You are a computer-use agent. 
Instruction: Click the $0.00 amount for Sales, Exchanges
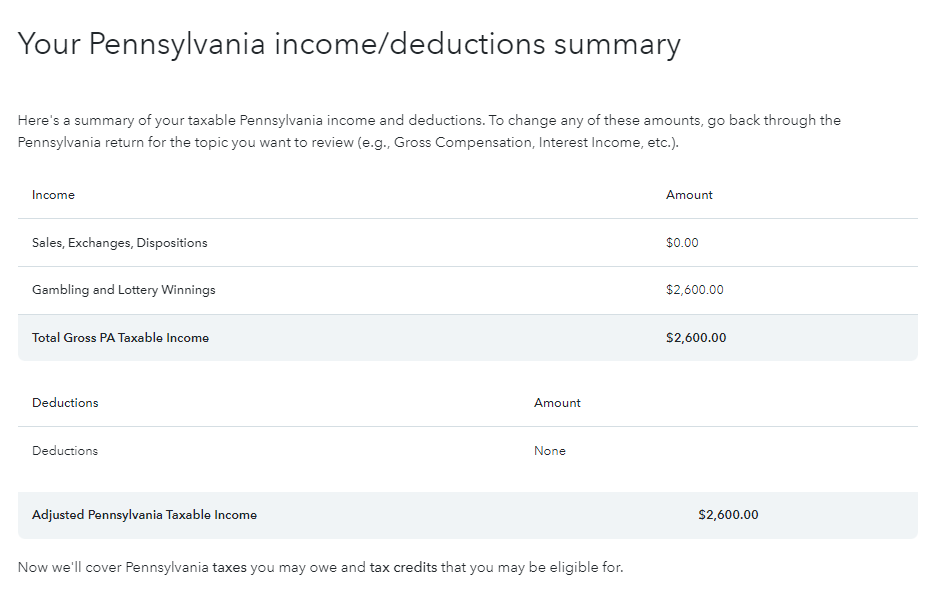tap(682, 242)
